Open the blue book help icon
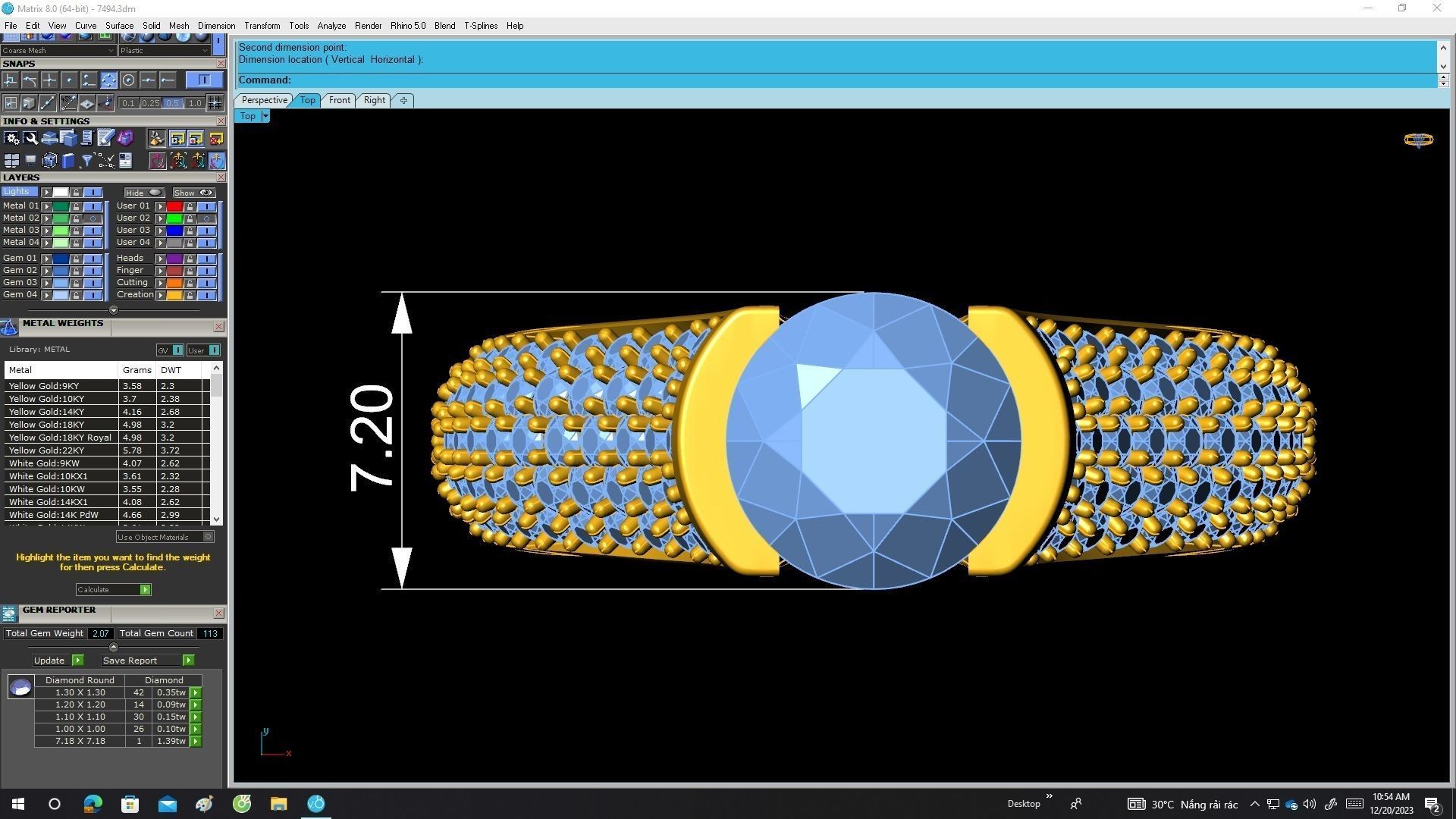This screenshot has width=1456, height=819. [x=68, y=161]
